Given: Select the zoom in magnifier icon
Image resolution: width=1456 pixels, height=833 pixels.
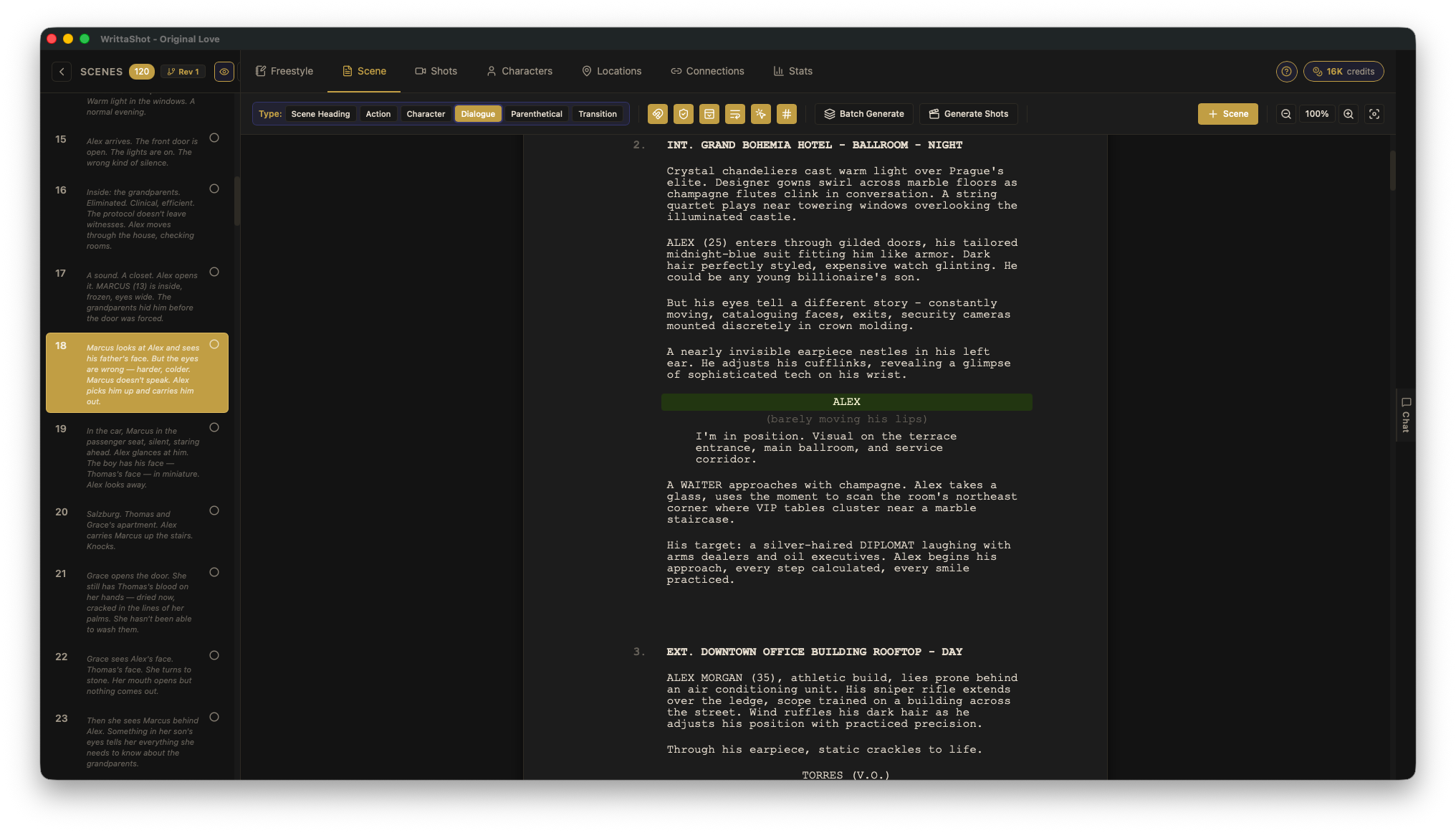Looking at the screenshot, I should (1348, 114).
